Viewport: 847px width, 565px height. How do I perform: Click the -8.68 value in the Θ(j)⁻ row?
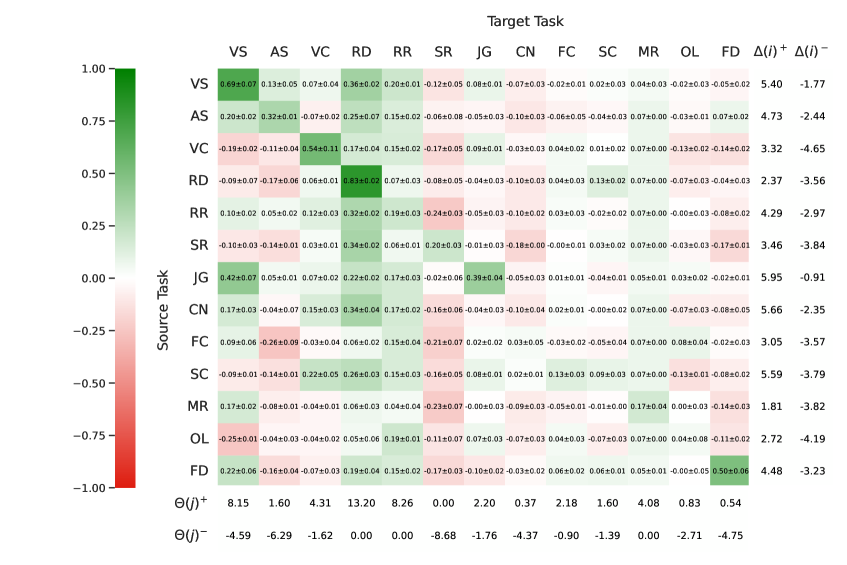[443, 537]
